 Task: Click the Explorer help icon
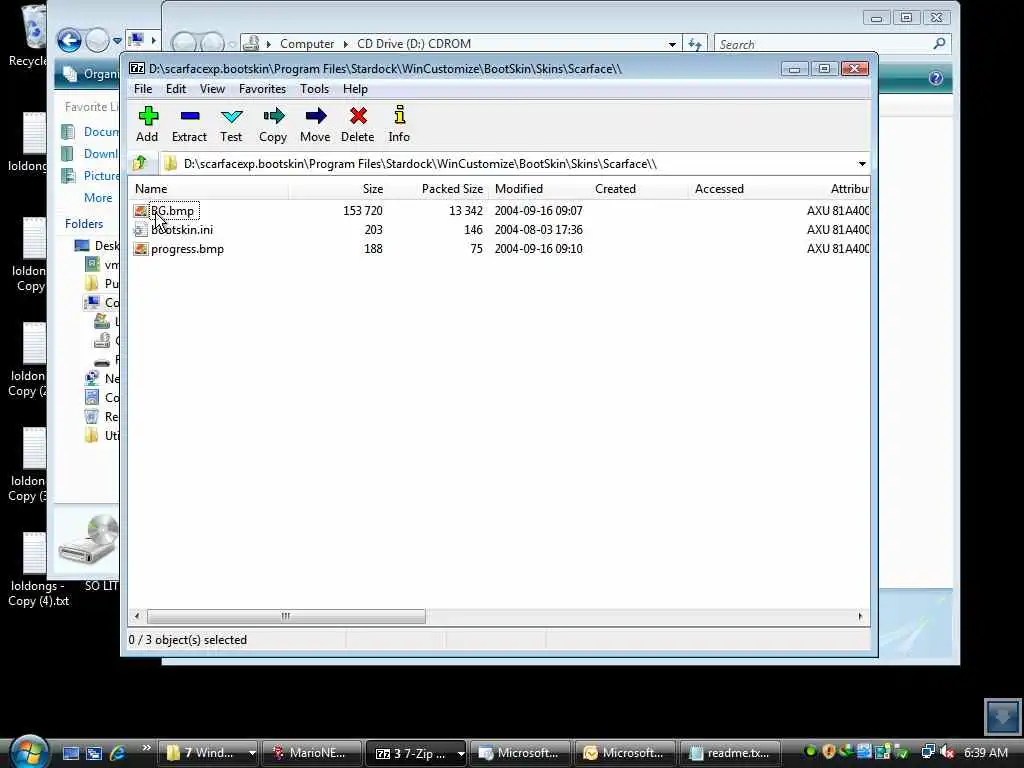coord(935,78)
